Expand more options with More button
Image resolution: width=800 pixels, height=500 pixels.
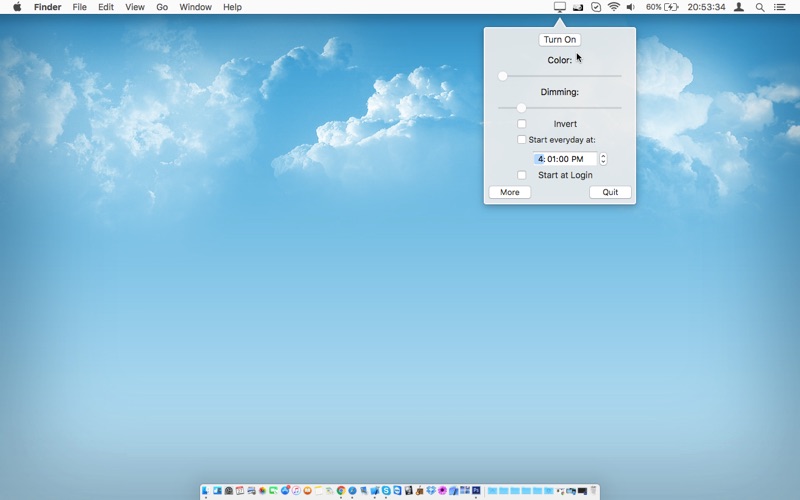point(510,192)
